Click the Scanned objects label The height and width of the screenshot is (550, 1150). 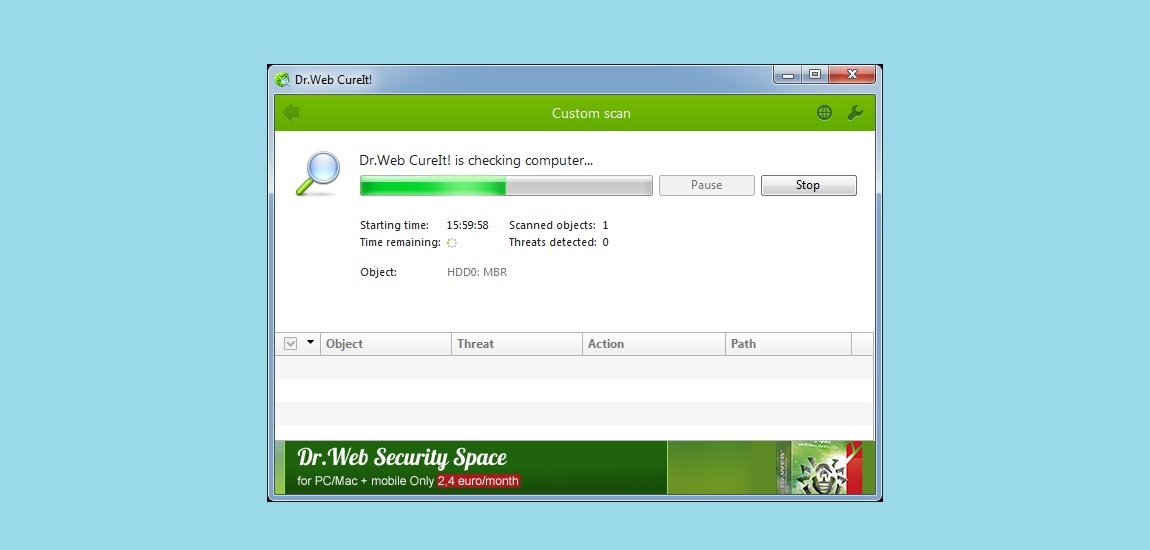click(x=552, y=225)
